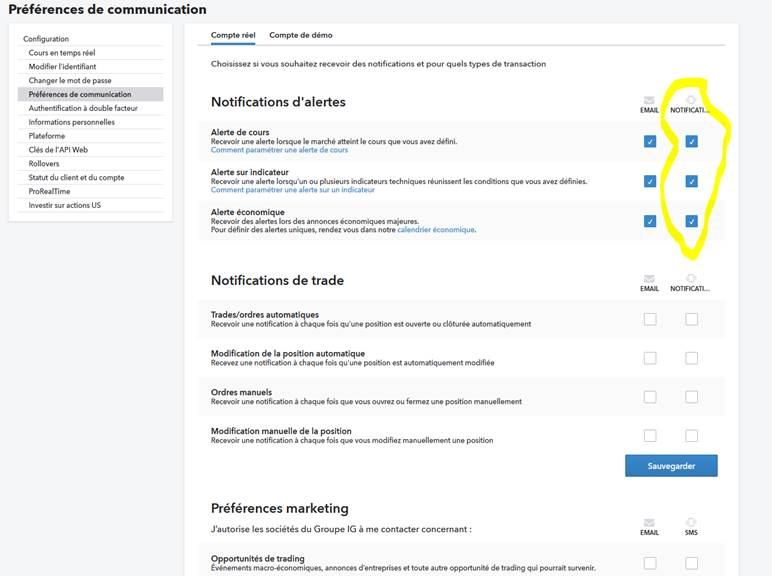Enable email for Trades/ordres automatiques
The width and height of the screenshot is (772, 576).
[650, 319]
